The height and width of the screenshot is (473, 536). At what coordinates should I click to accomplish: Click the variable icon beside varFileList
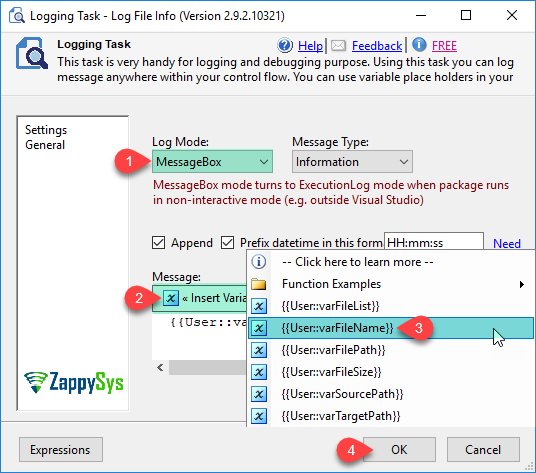pyautogui.click(x=259, y=306)
